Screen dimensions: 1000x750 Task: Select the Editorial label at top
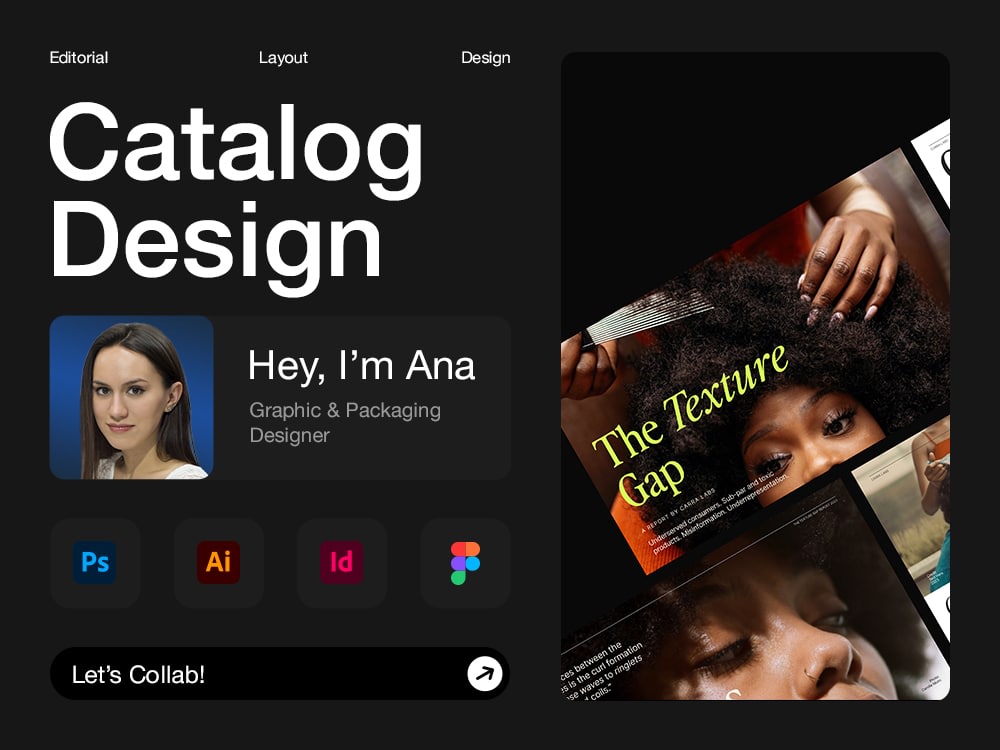coord(78,57)
